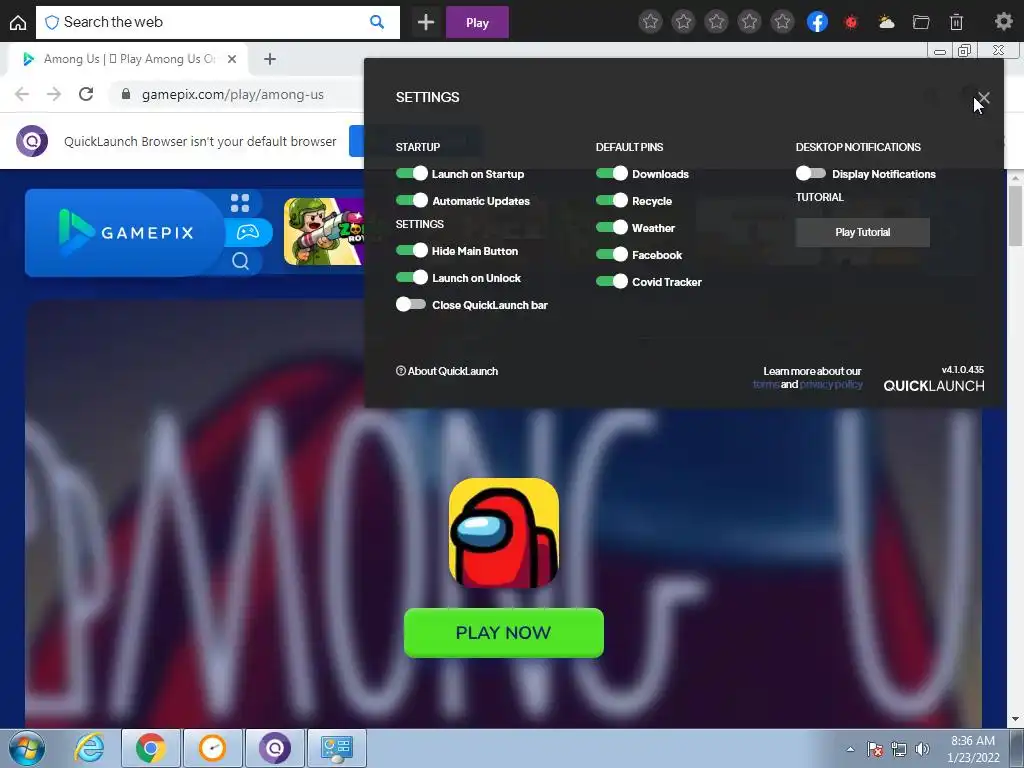
Task: Click the search magnifier in QuickLaunch bar
Action: point(377,22)
